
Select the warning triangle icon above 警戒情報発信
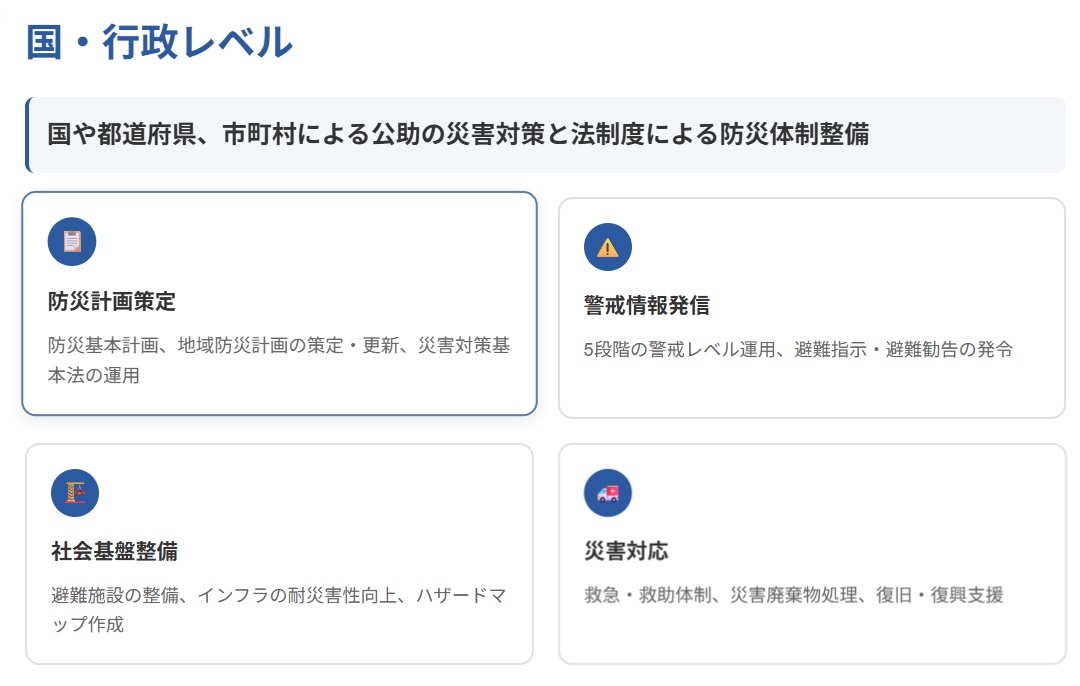[x=607, y=247]
